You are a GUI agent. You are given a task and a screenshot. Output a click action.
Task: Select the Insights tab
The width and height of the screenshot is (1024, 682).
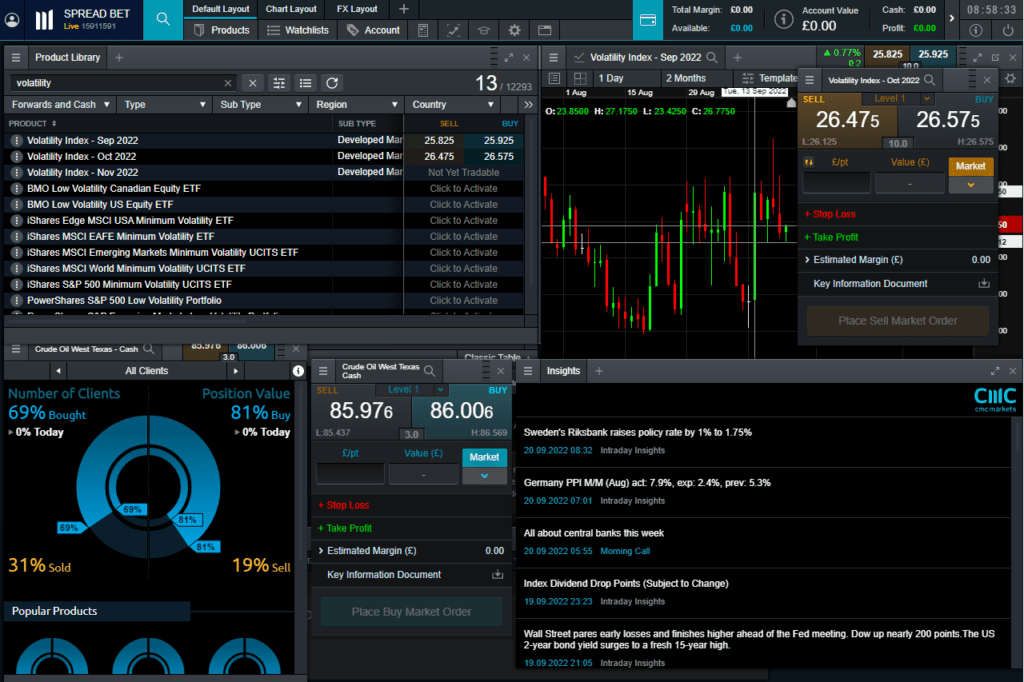click(x=563, y=370)
